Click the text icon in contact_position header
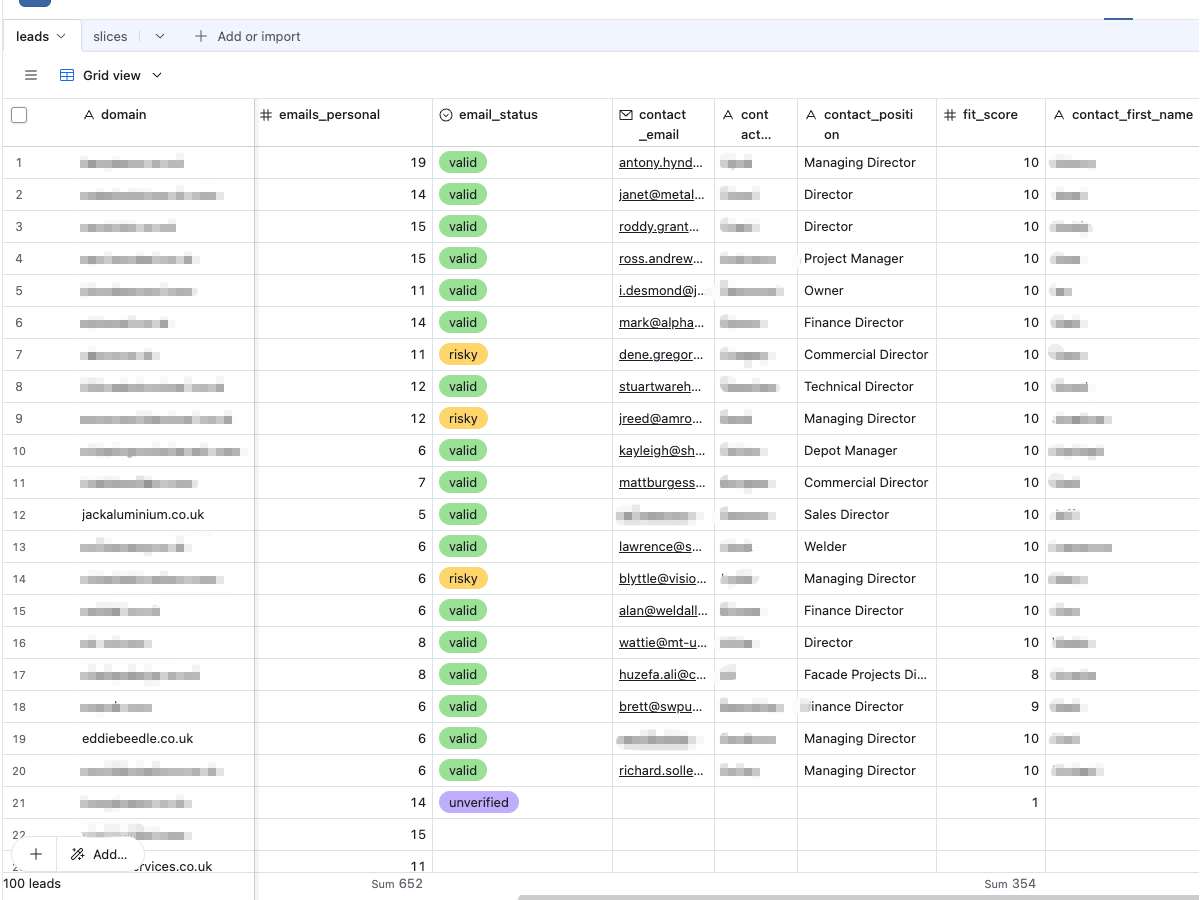Image resolution: width=1200 pixels, height=900 pixels. coord(810,115)
